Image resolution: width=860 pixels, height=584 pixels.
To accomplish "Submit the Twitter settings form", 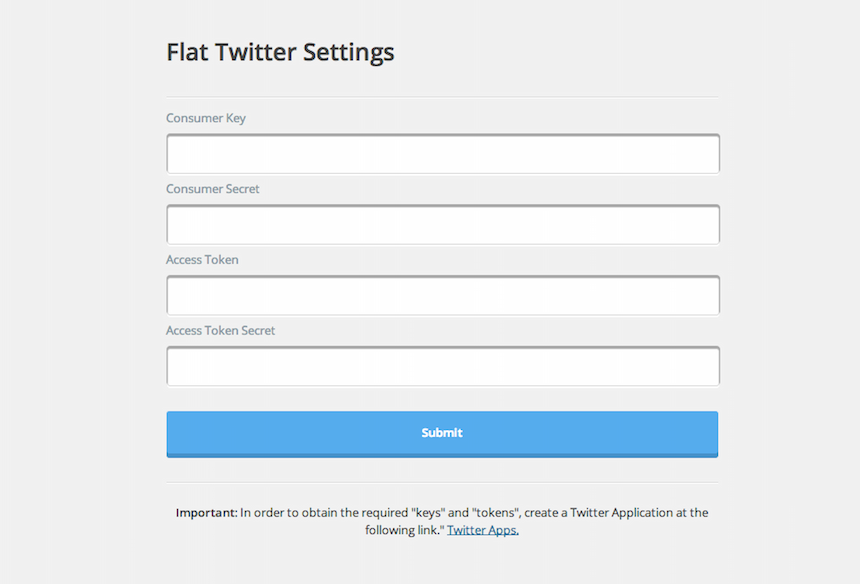I will (x=442, y=434).
